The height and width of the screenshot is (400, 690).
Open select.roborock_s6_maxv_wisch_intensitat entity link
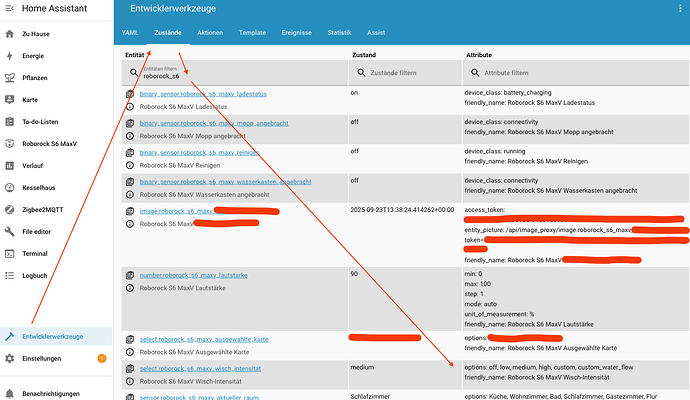point(201,368)
